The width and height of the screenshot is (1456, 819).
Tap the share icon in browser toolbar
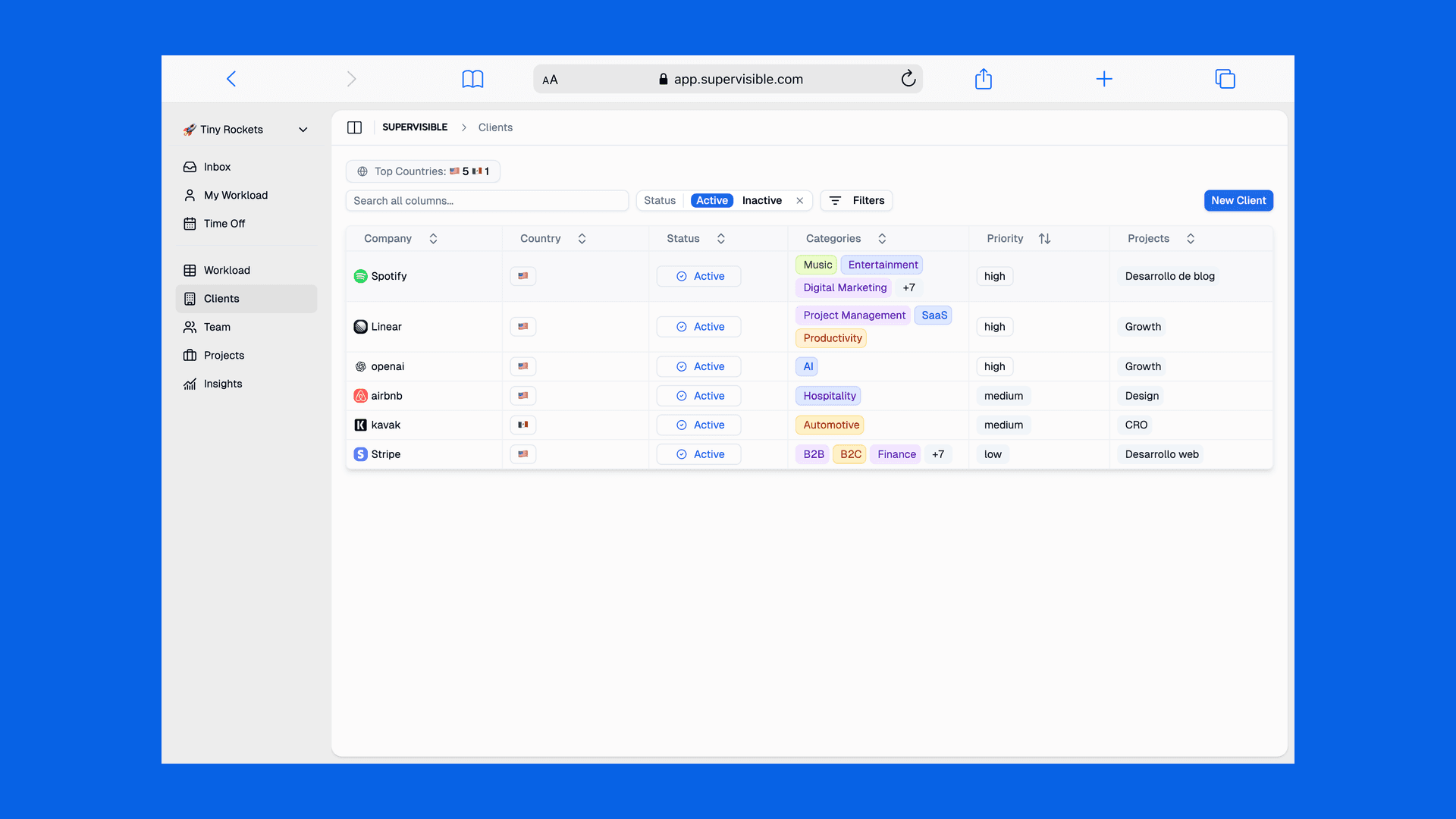point(983,79)
